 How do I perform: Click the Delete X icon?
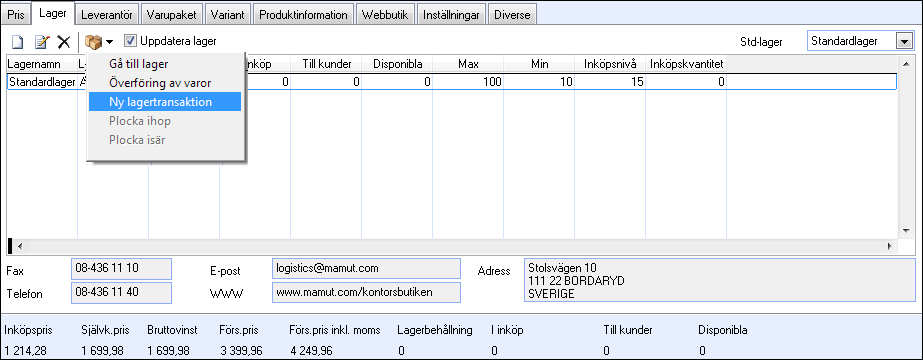click(x=64, y=42)
